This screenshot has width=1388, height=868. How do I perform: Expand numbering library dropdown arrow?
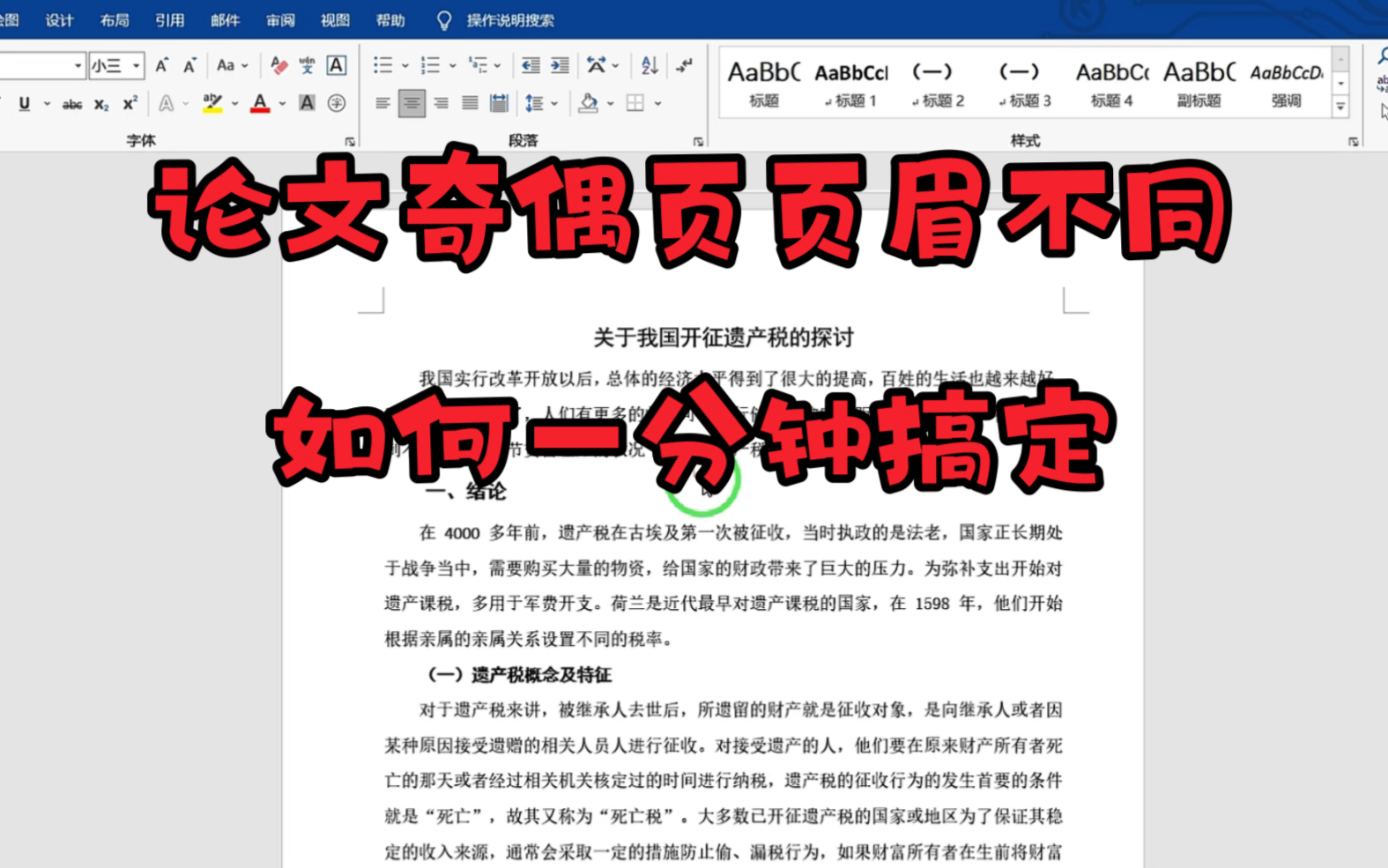pyautogui.click(x=452, y=66)
